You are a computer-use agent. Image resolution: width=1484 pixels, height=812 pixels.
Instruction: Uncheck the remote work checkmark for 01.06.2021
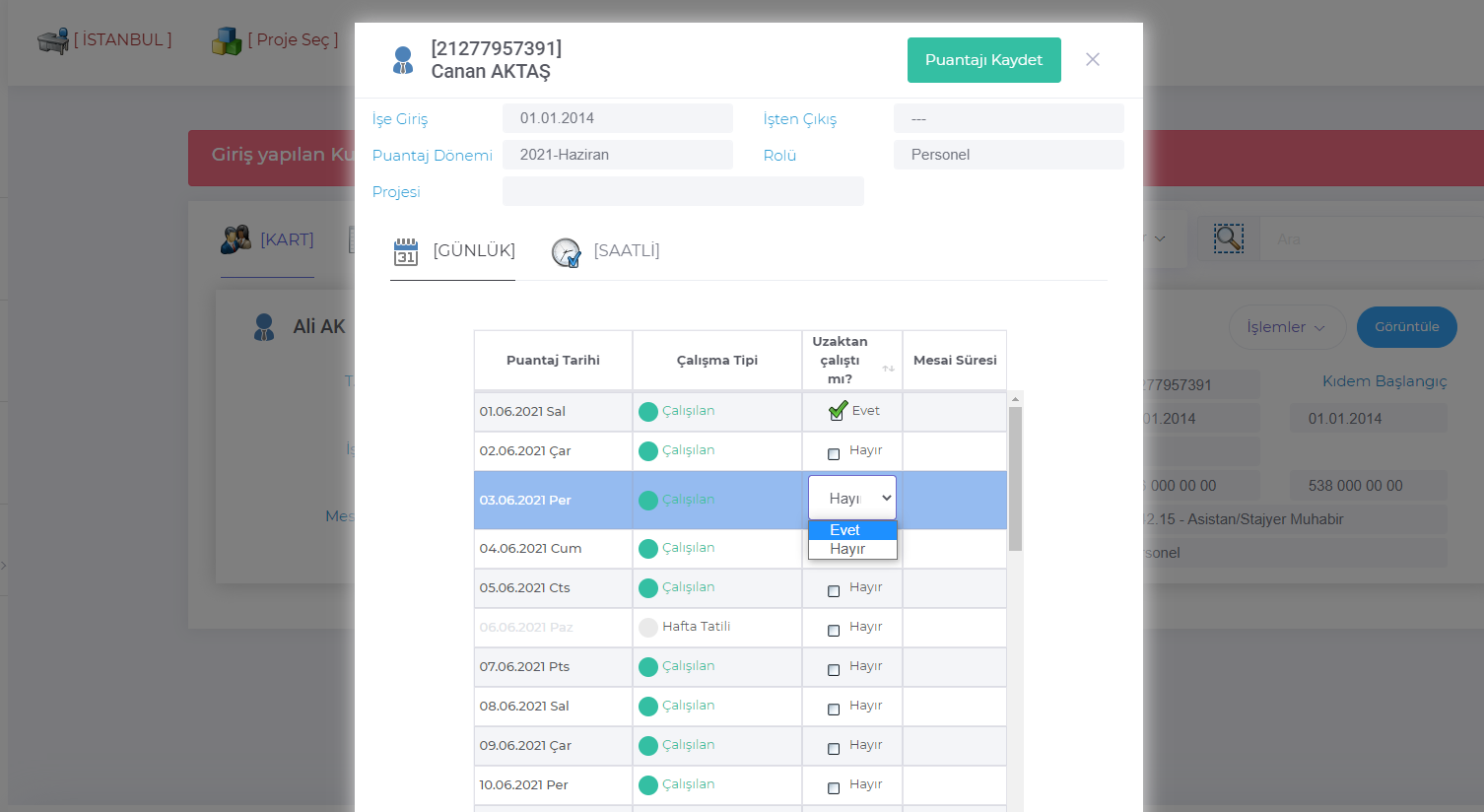[838, 411]
